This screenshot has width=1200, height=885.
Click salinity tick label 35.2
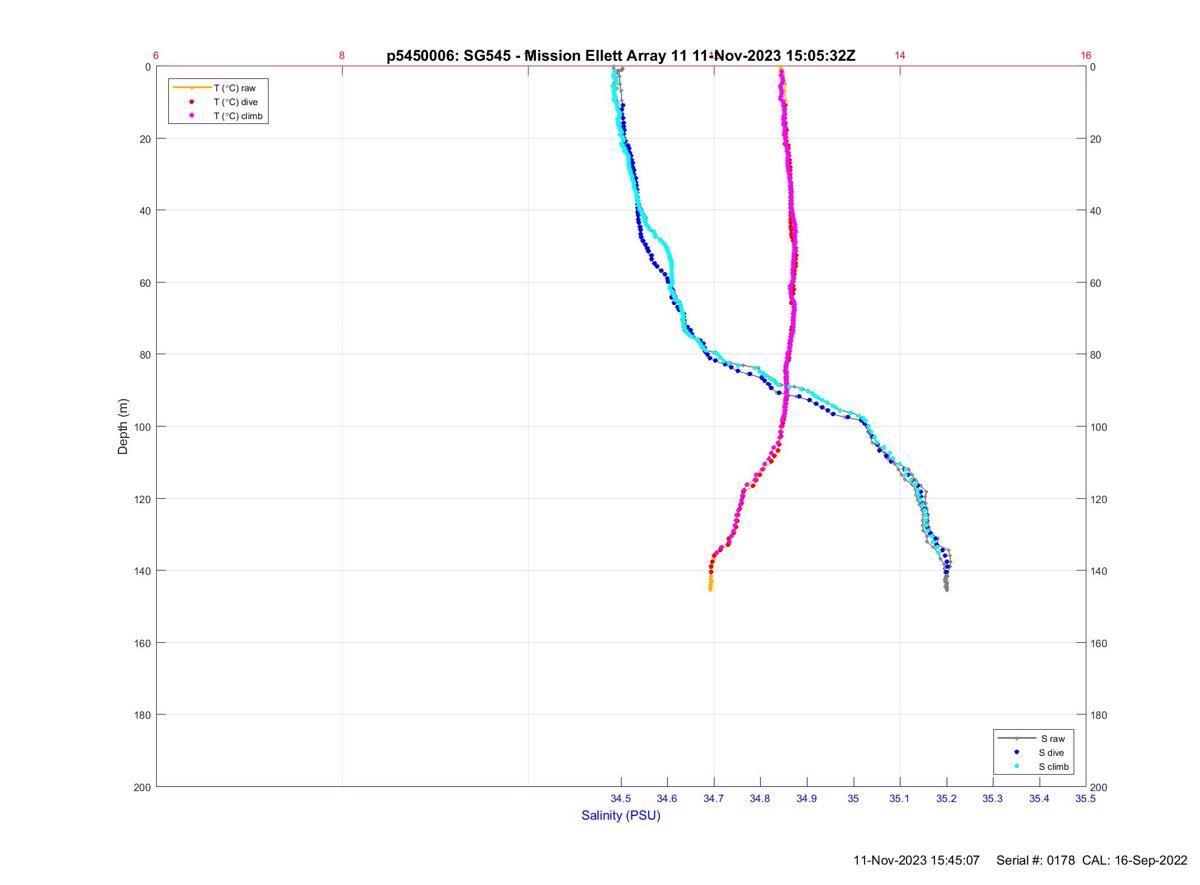point(946,798)
